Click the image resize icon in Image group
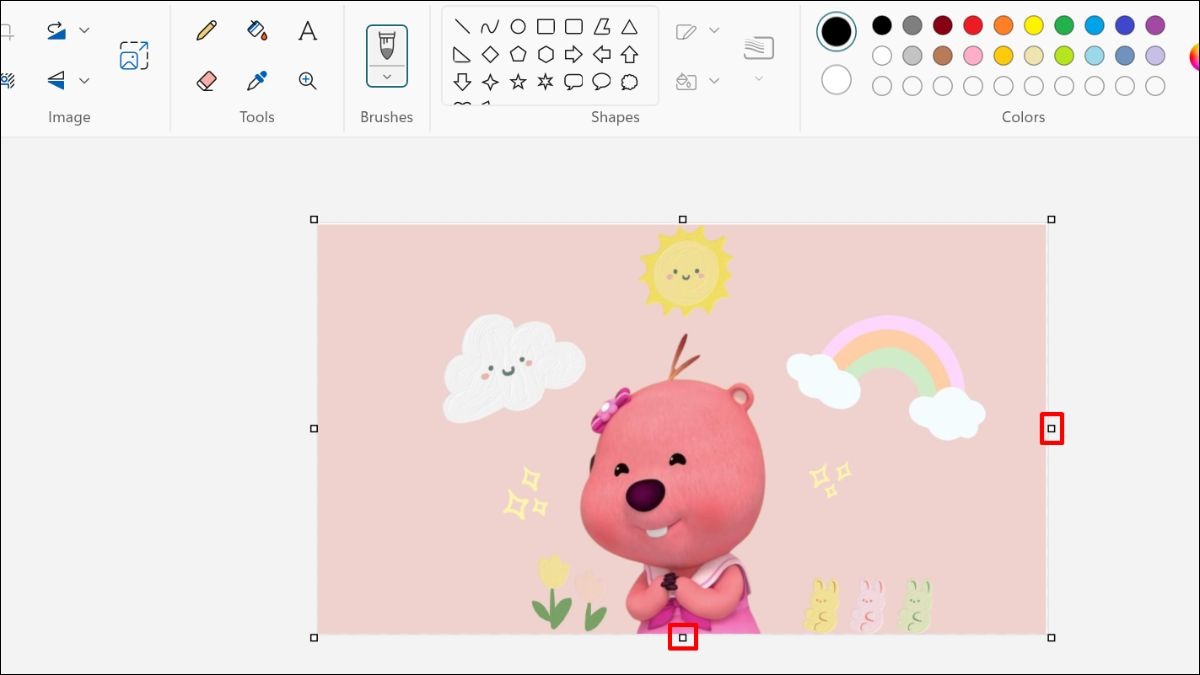Screen dimensions: 1200x675 click(134, 55)
